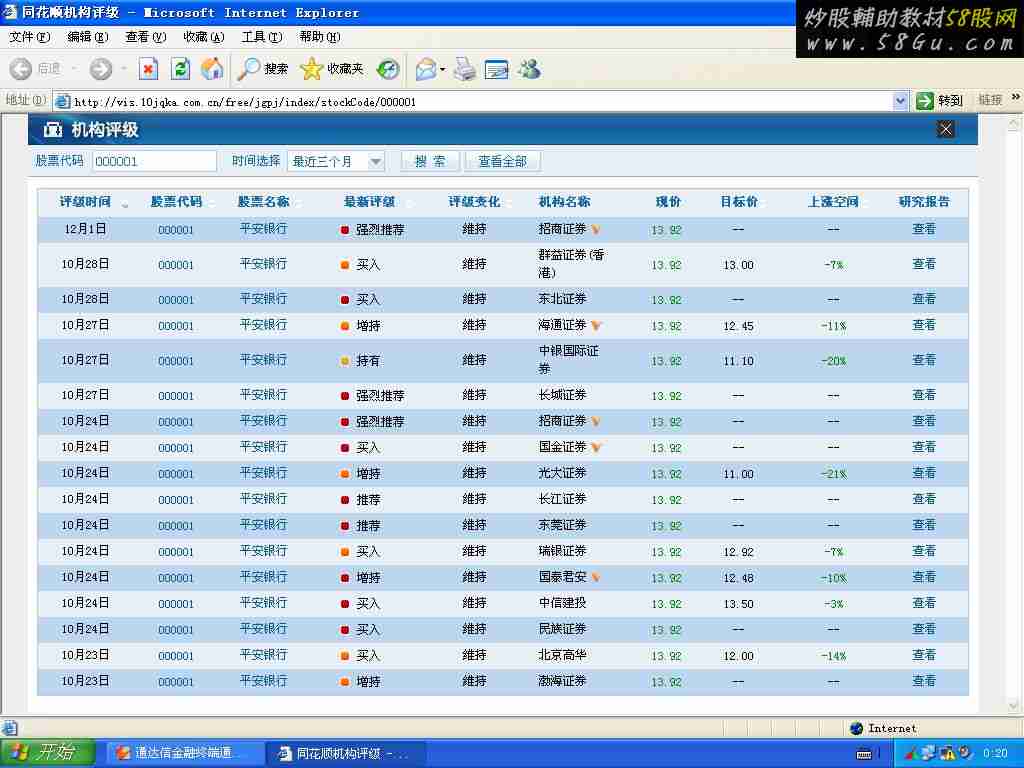Sort by 评级时间 column header
Screen dimensions: 1024x768
pos(86,202)
